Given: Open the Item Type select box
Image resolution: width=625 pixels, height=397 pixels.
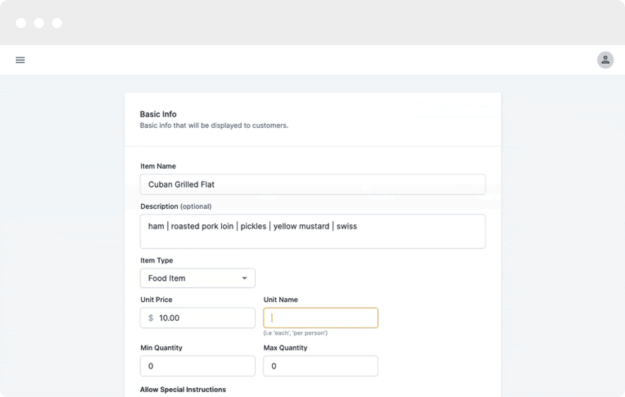Looking at the screenshot, I should point(198,278).
